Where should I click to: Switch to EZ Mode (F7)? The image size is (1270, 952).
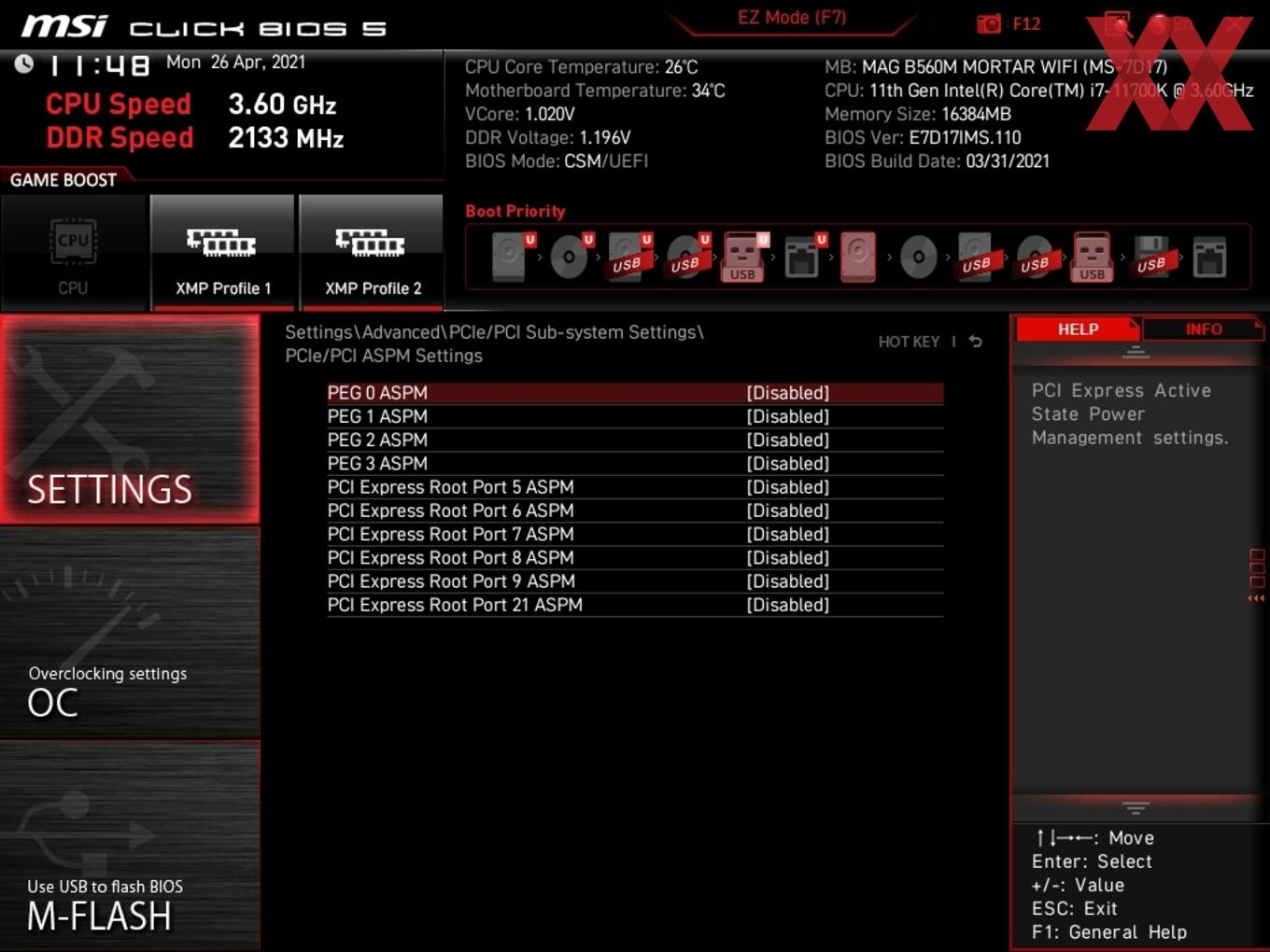point(792,18)
